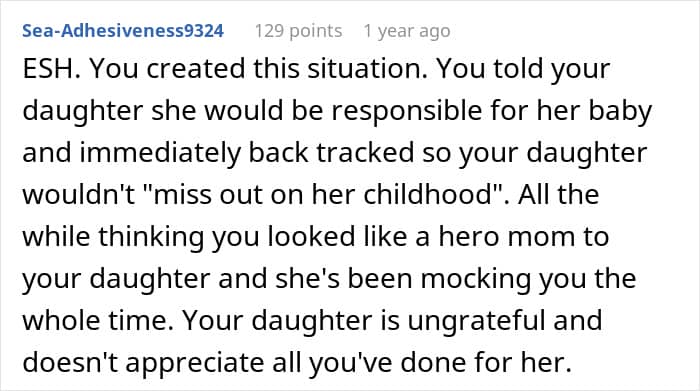Click the quoted phrase "miss out on her childhood"

326,195
